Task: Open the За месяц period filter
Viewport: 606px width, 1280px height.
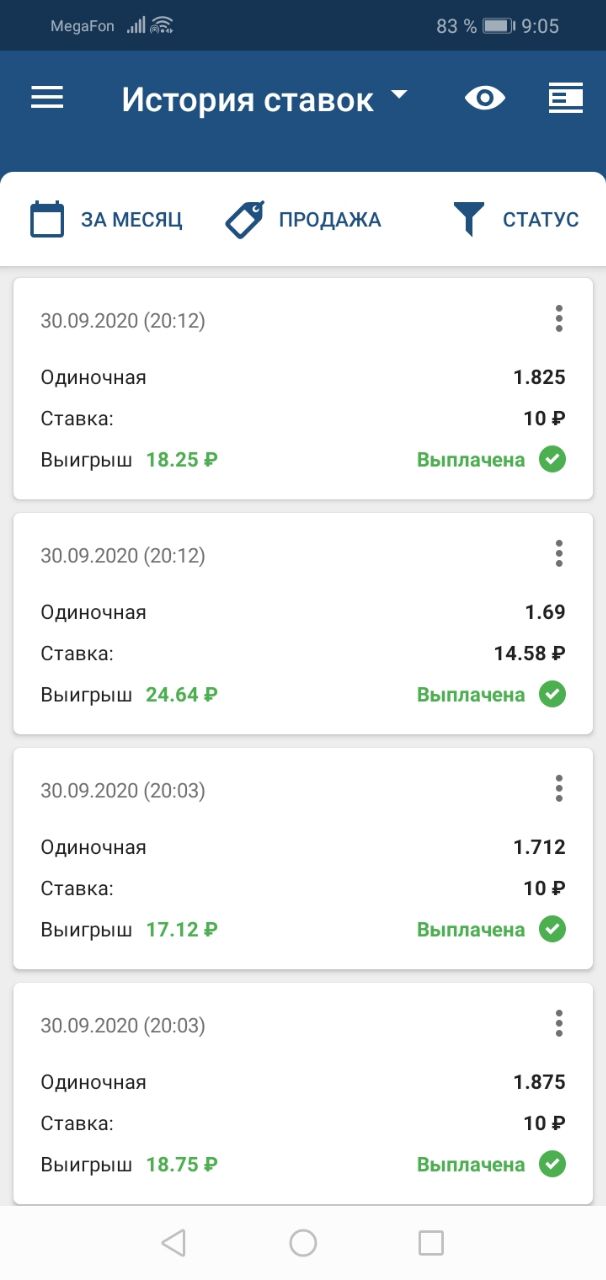Action: [131, 220]
